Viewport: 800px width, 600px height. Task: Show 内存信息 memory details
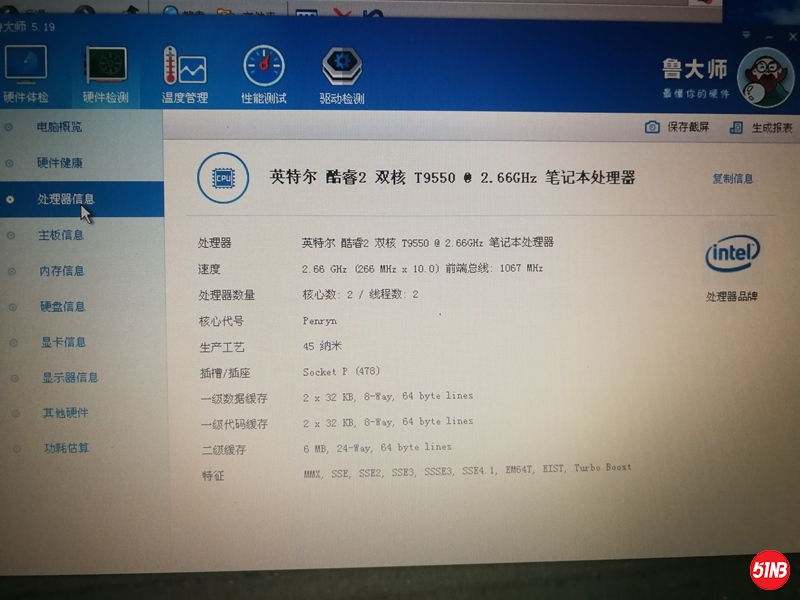pyautogui.click(x=62, y=271)
